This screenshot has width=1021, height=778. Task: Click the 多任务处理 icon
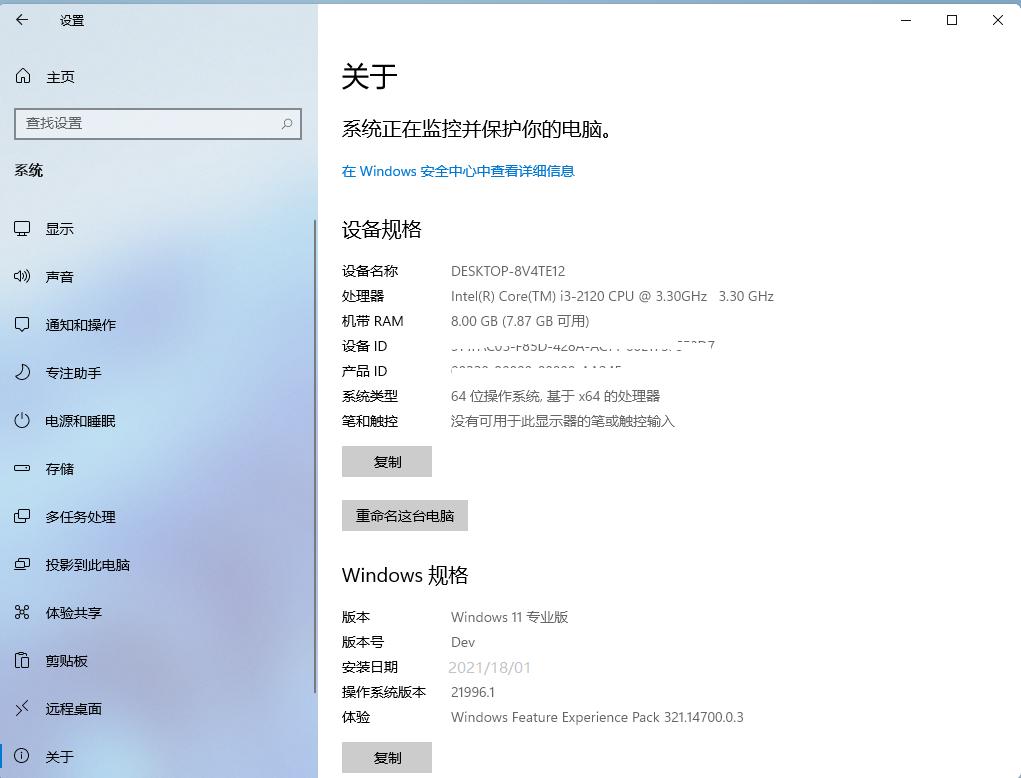[x=22, y=516]
